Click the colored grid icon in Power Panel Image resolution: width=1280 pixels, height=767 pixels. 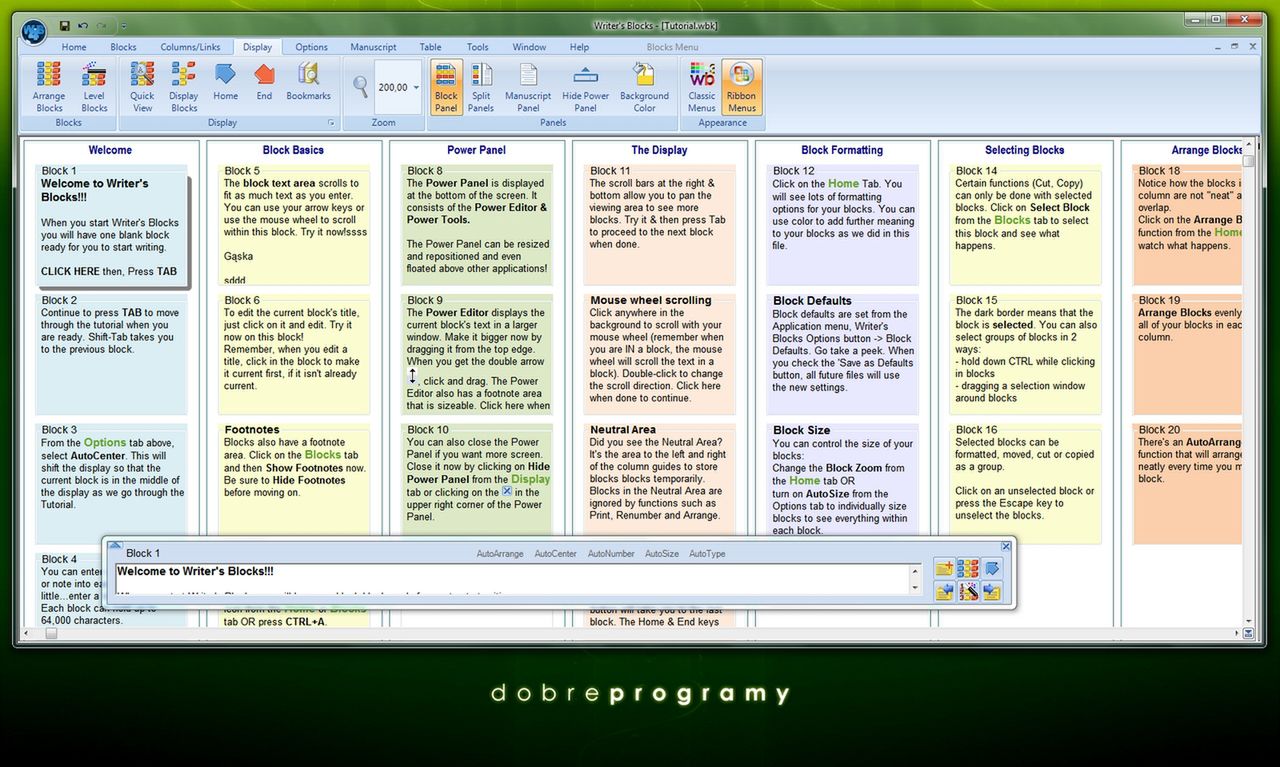[967, 568]
